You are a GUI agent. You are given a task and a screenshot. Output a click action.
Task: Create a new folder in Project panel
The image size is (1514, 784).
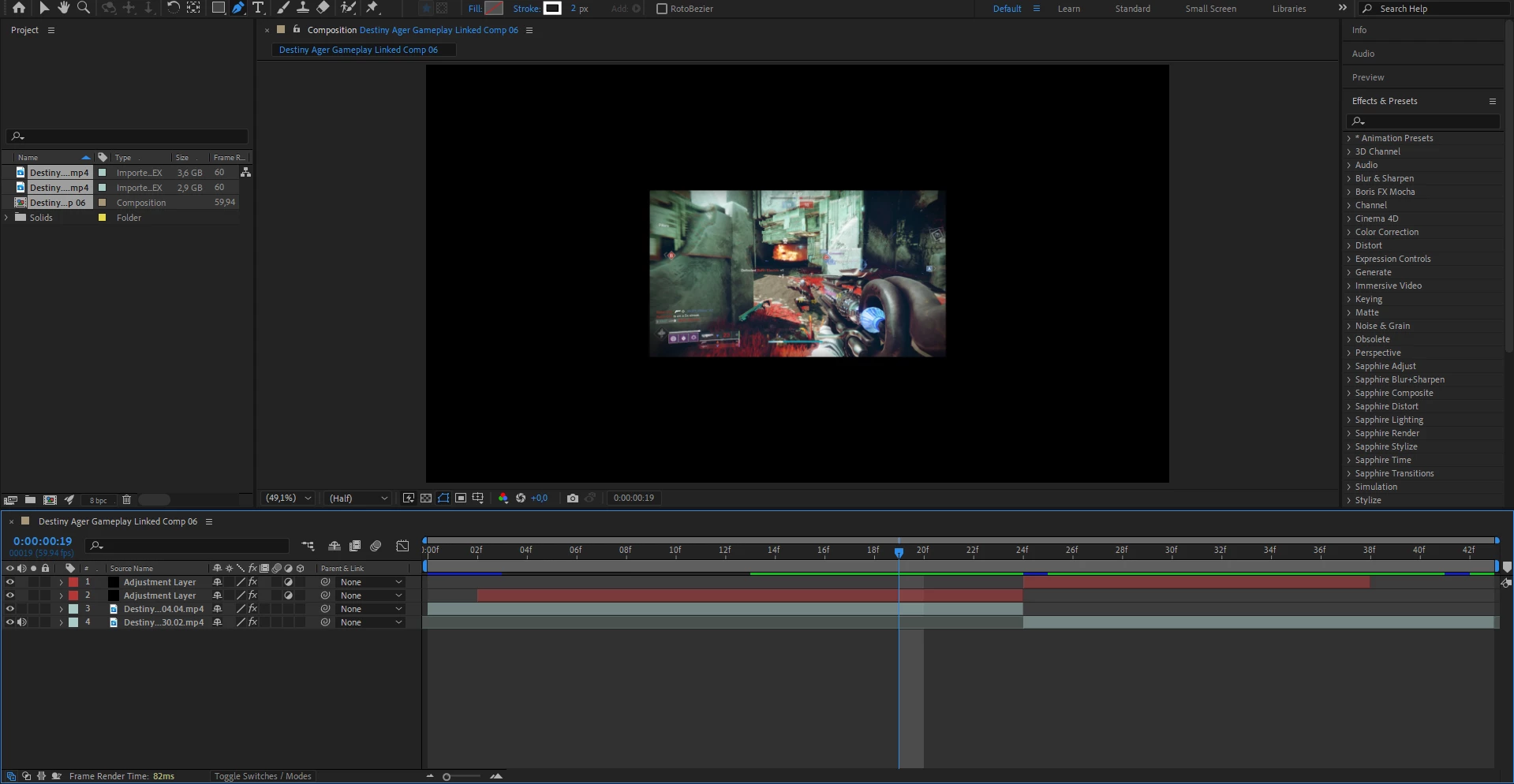(x=30, y=500)
